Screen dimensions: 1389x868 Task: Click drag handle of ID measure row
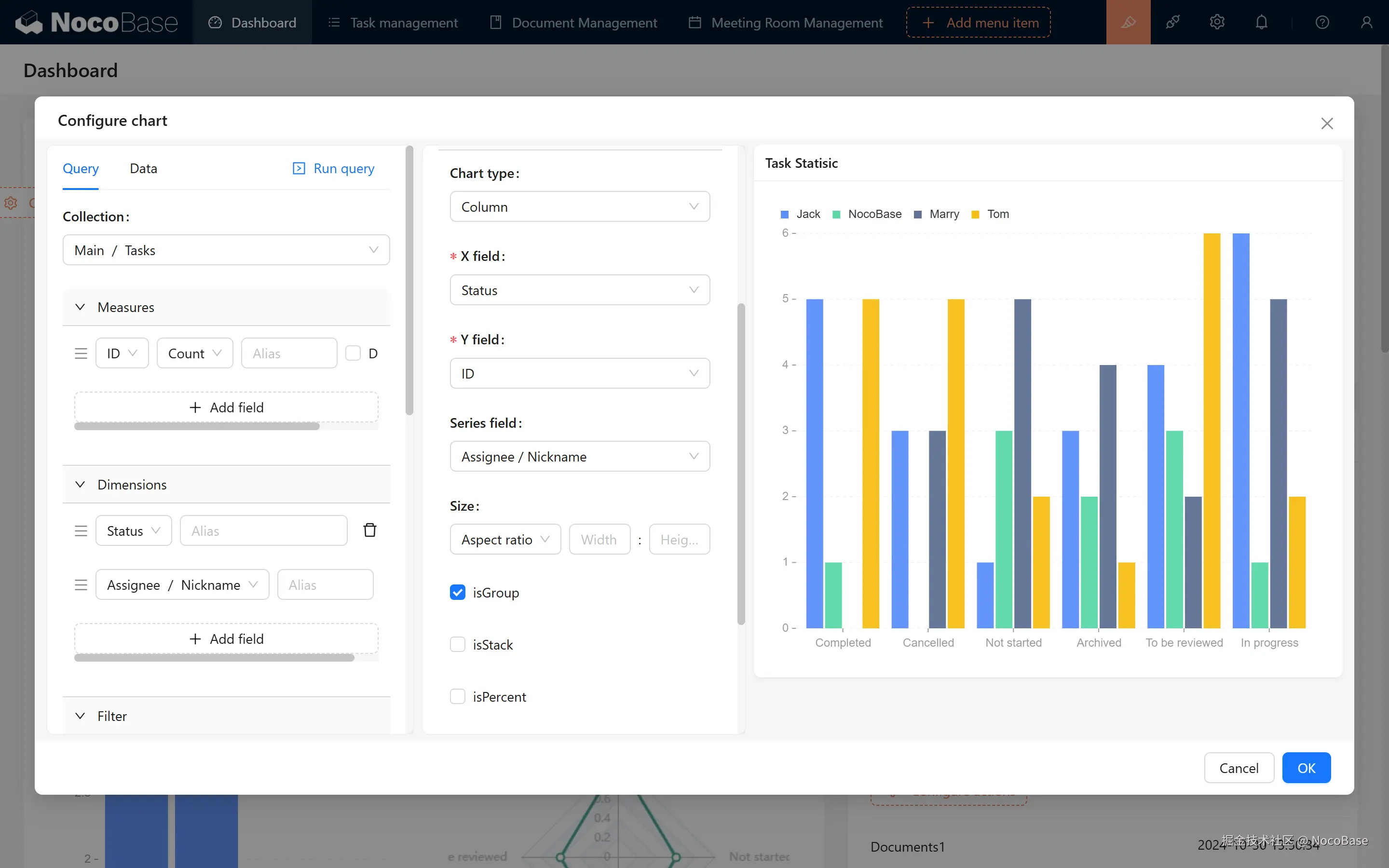coord(81,353)
